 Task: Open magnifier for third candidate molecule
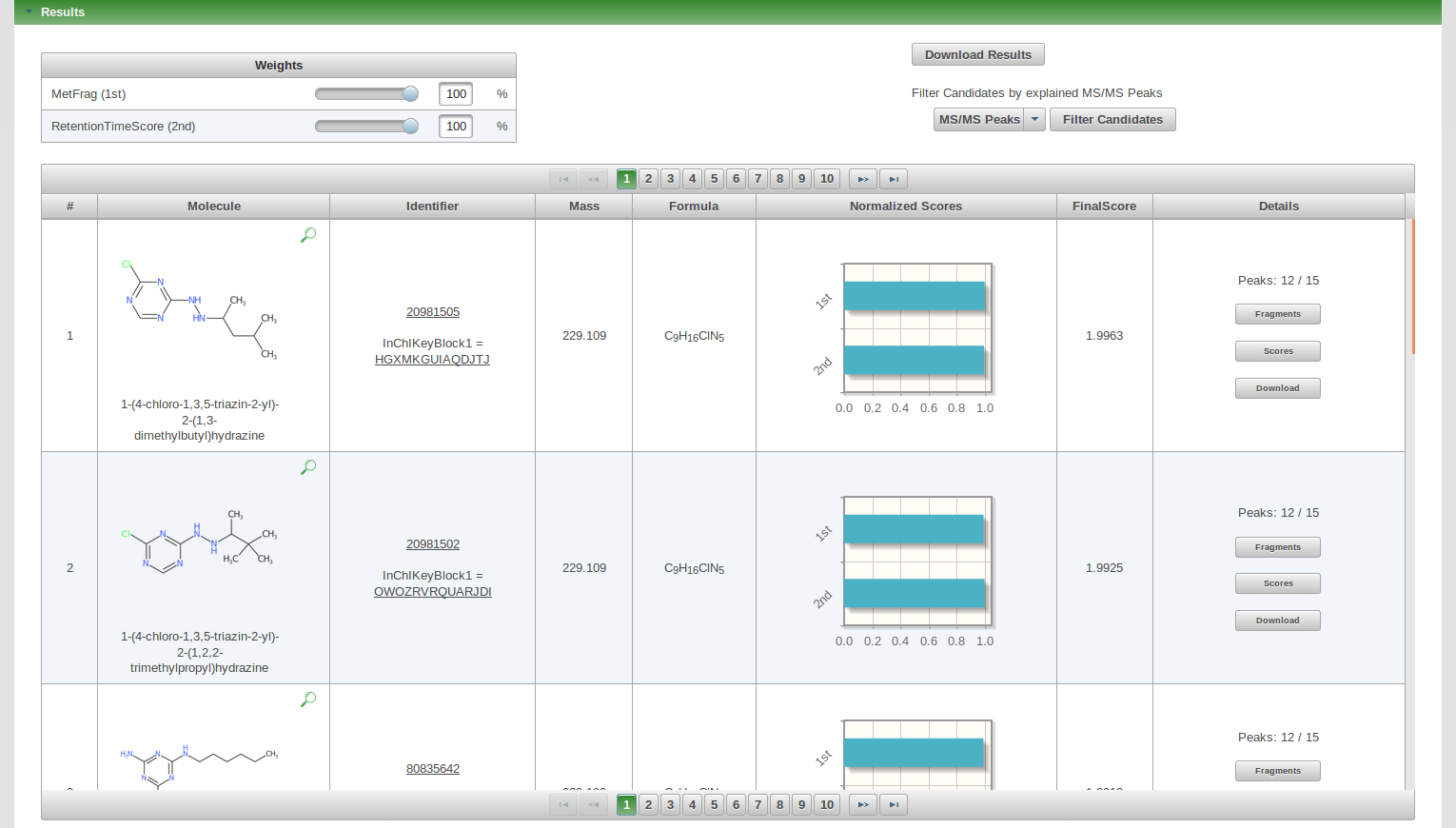[307, 700]
